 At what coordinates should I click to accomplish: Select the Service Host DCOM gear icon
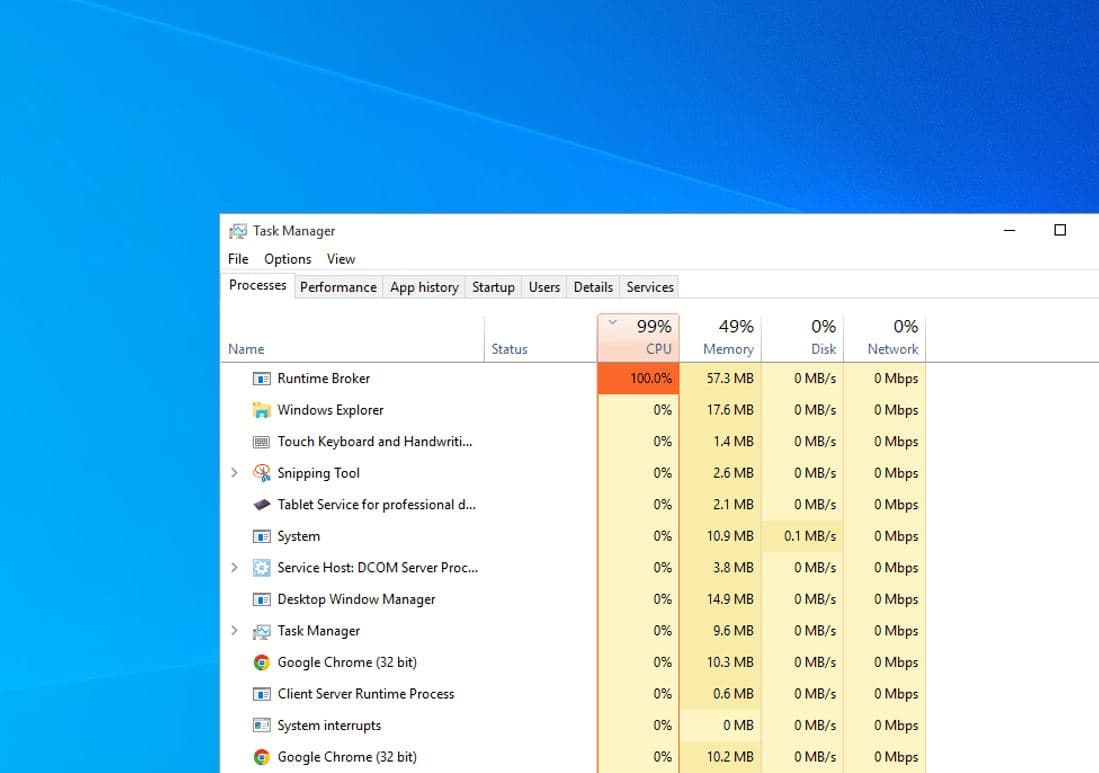click(x=261, y=568)
